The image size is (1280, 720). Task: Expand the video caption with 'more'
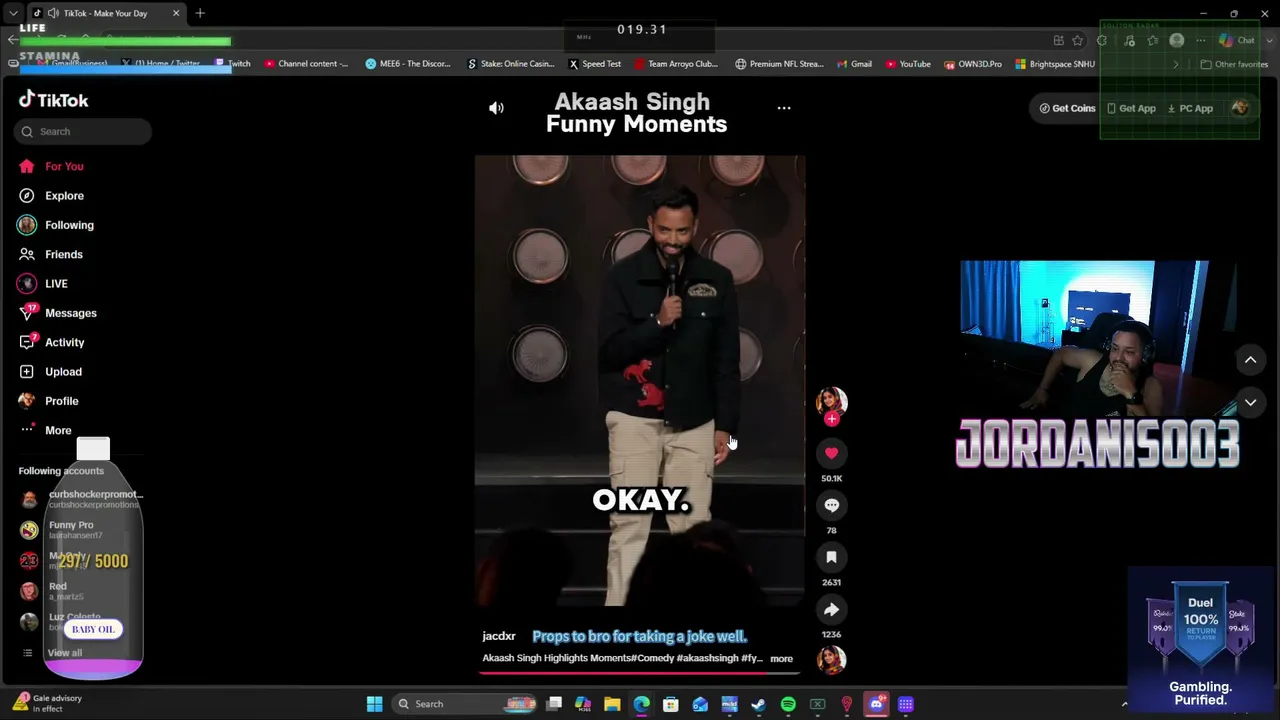click(781, 659)
